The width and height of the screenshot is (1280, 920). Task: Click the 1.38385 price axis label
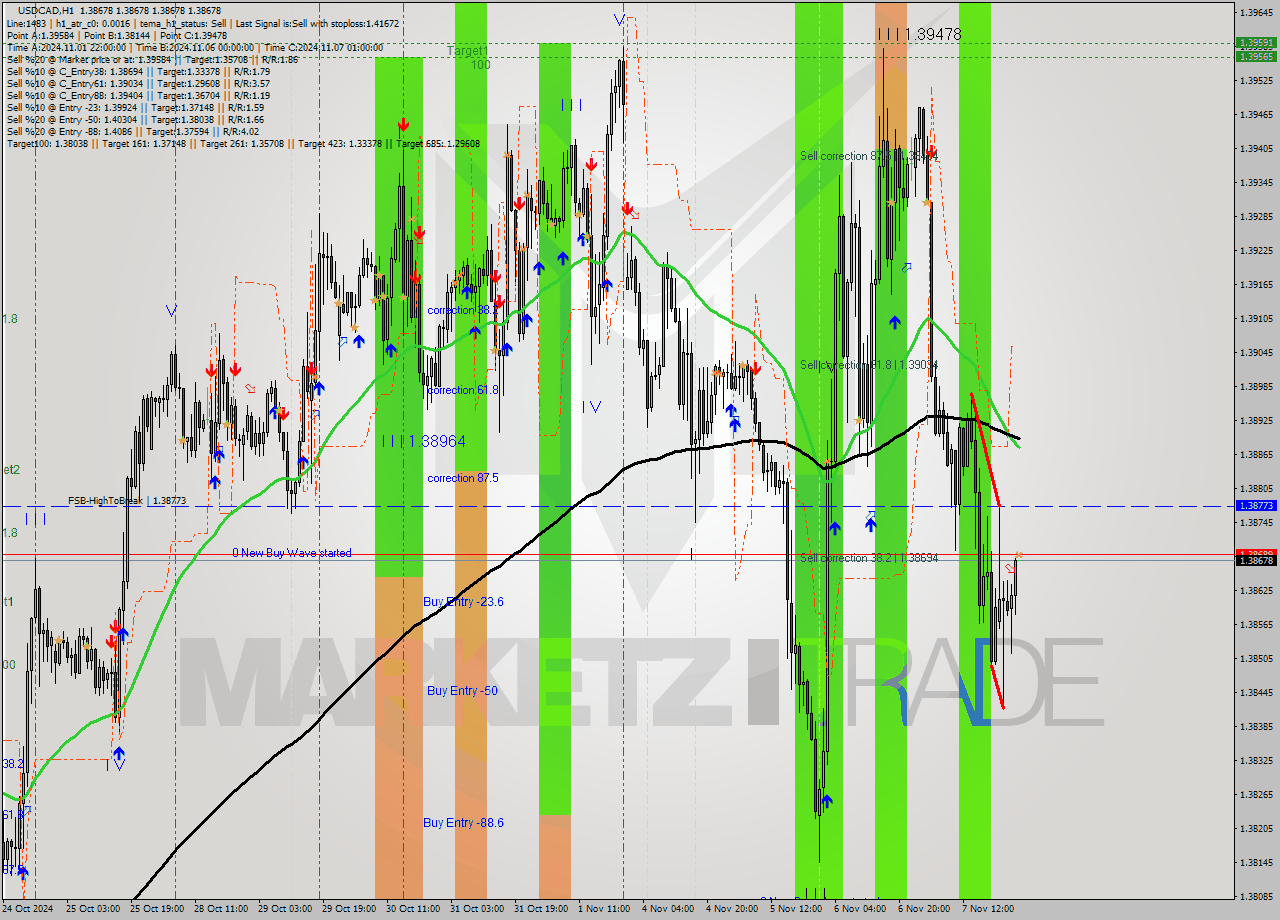pyautogui.click(x=1256, y=726)
